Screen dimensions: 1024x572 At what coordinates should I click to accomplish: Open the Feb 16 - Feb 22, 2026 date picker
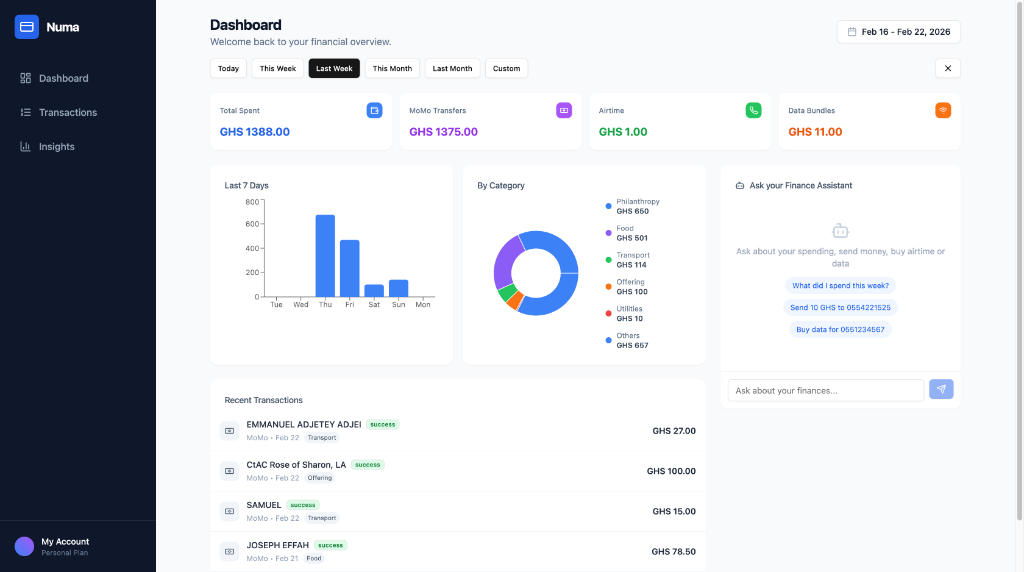point(899,32)
